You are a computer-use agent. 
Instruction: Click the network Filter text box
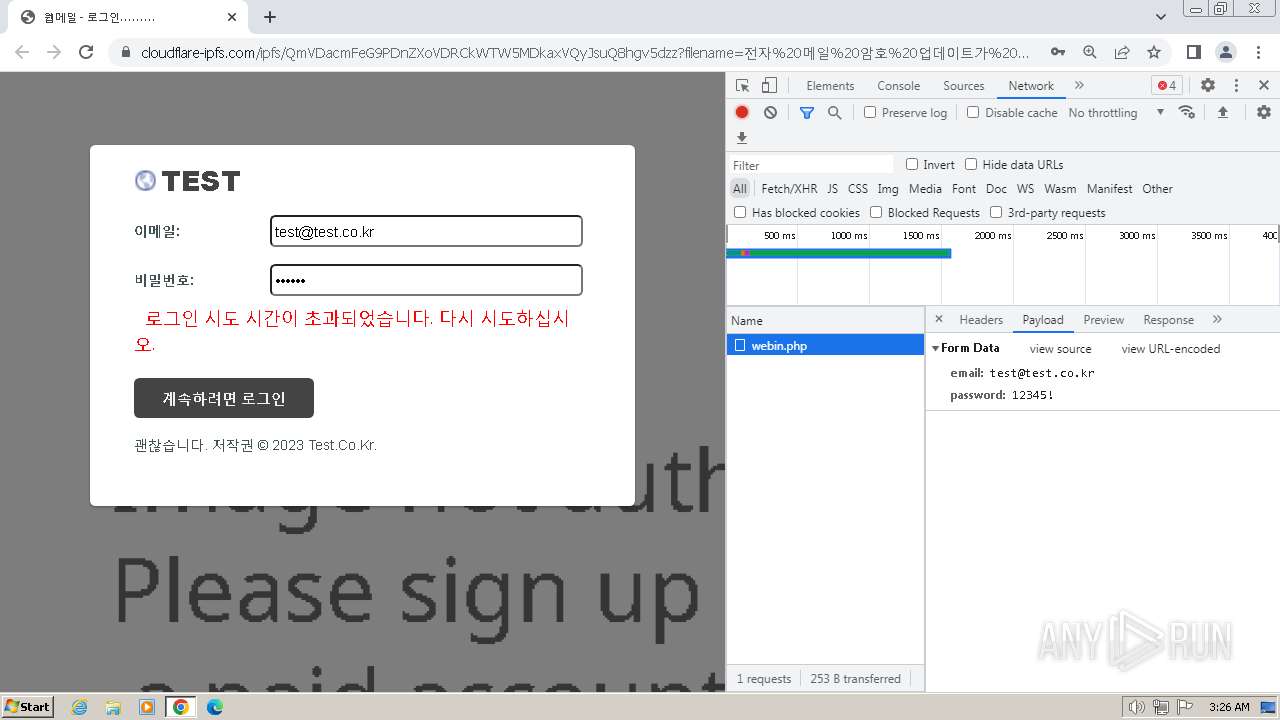click(x=811, y=165)
